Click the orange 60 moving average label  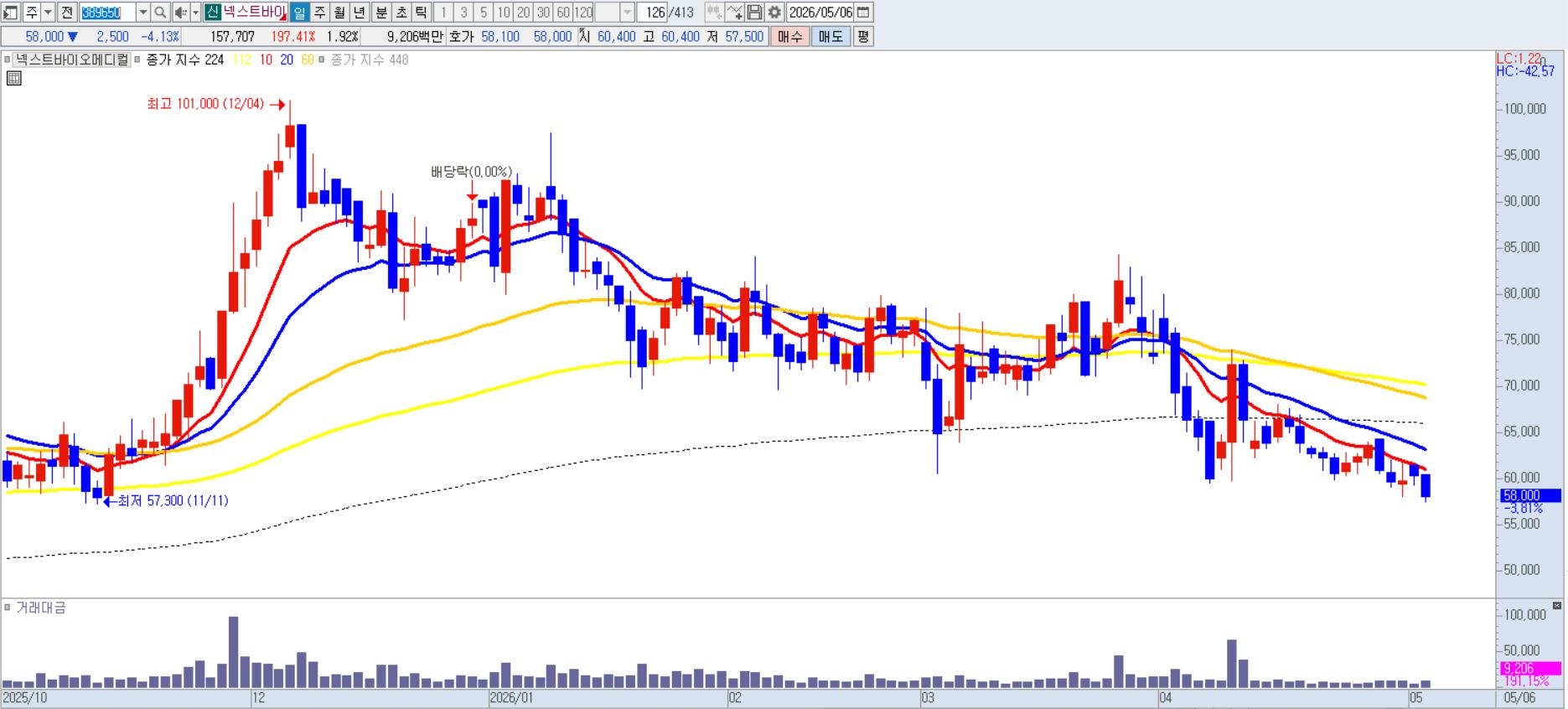308,60
